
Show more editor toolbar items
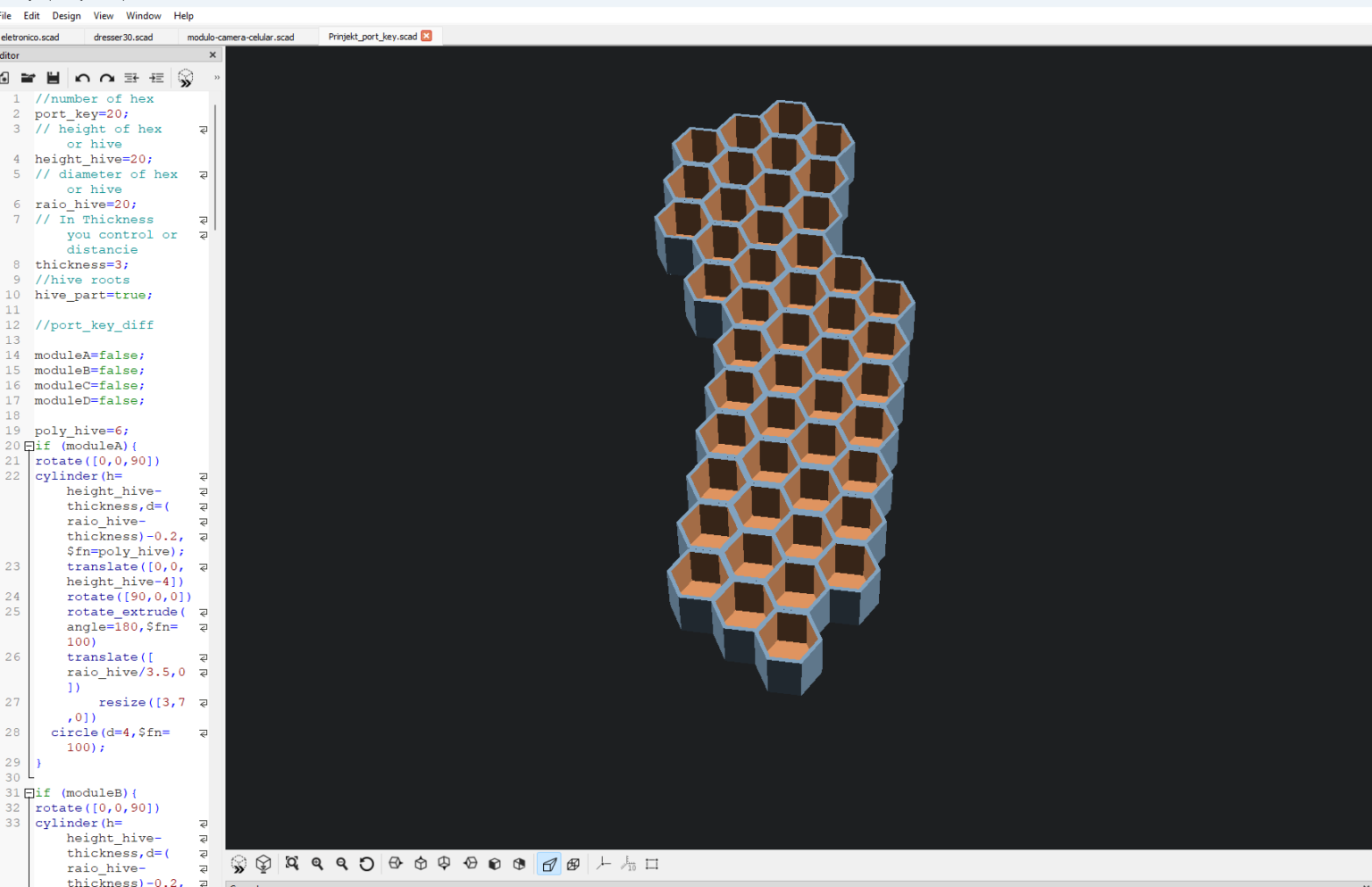[x=216, y=78]
